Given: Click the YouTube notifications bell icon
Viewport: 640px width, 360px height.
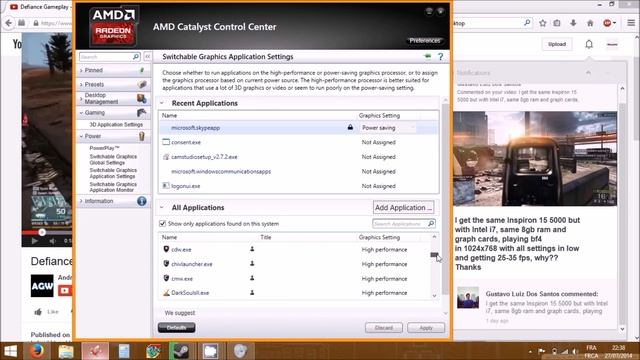Looking at the screenshot, I should point(589,44).
